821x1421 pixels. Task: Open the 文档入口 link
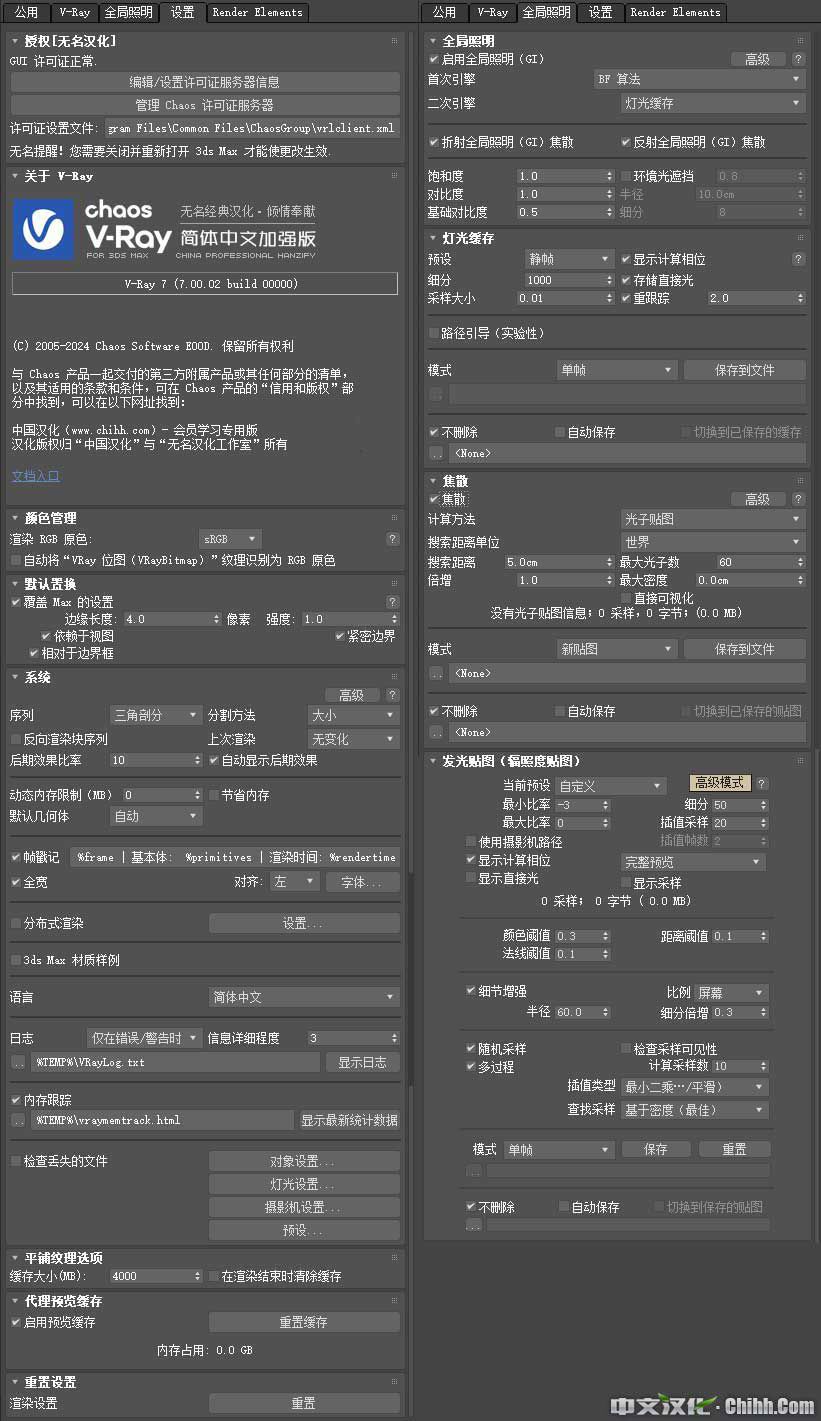[x=36, y=476]
